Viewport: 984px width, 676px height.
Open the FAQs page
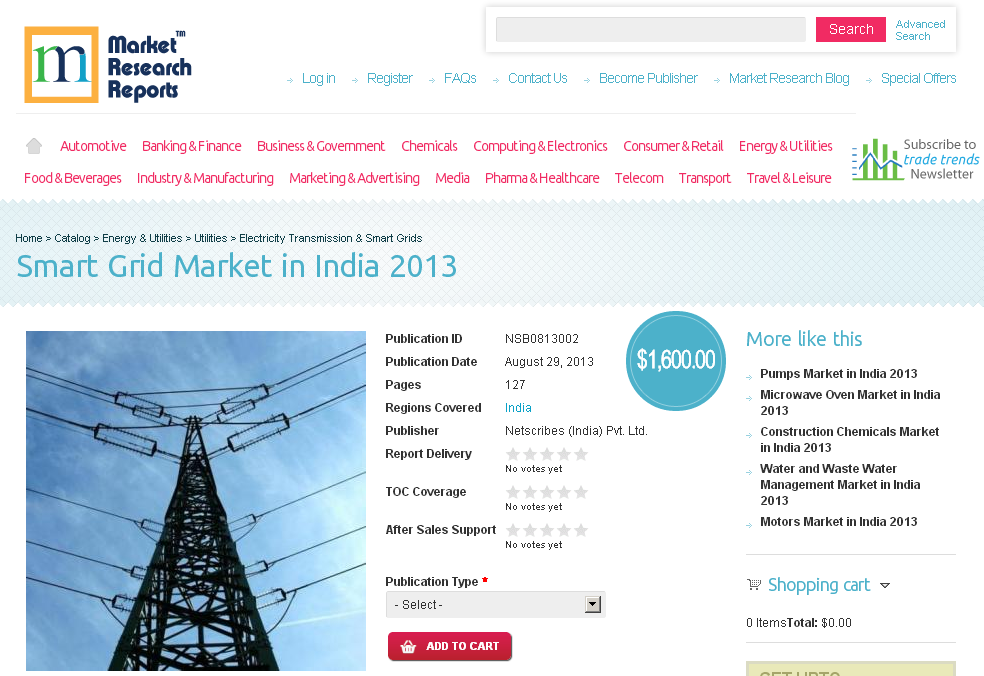click(x=460, y=78)
